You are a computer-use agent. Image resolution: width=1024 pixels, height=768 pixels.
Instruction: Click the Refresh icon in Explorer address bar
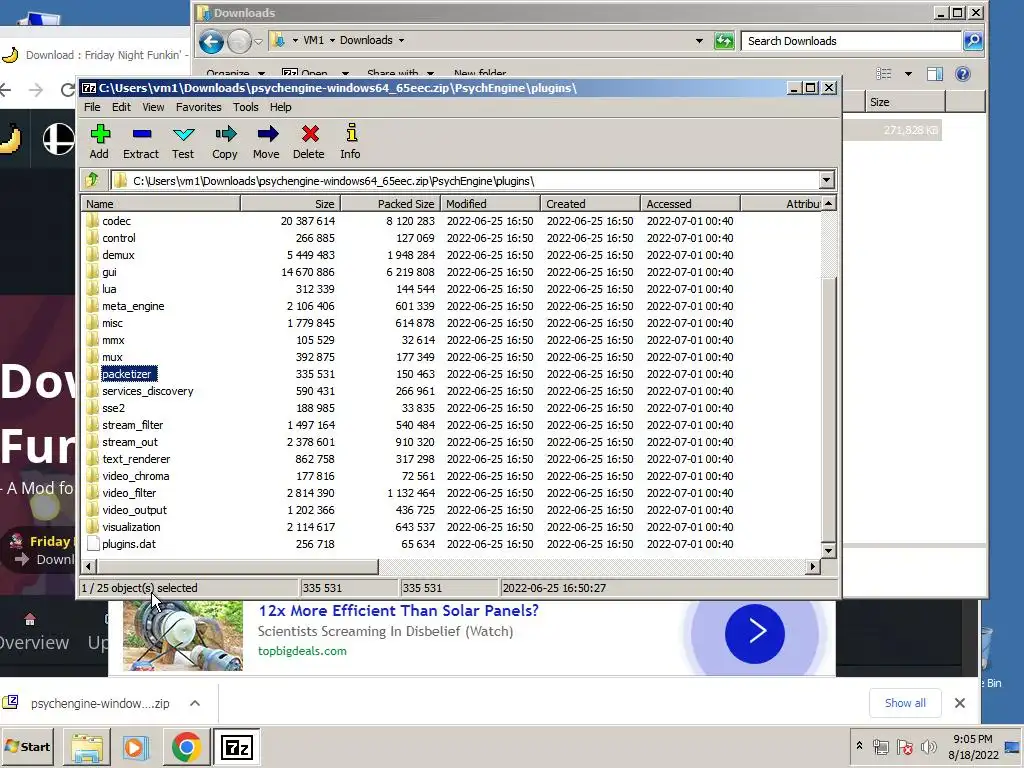point(724,40)
